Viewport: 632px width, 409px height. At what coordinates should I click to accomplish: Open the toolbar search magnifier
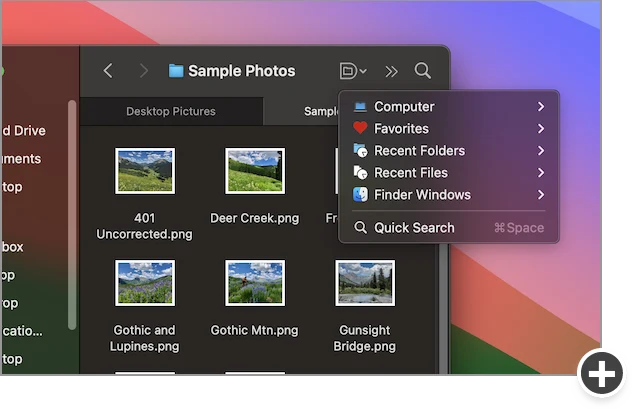(x=422, y=71)
